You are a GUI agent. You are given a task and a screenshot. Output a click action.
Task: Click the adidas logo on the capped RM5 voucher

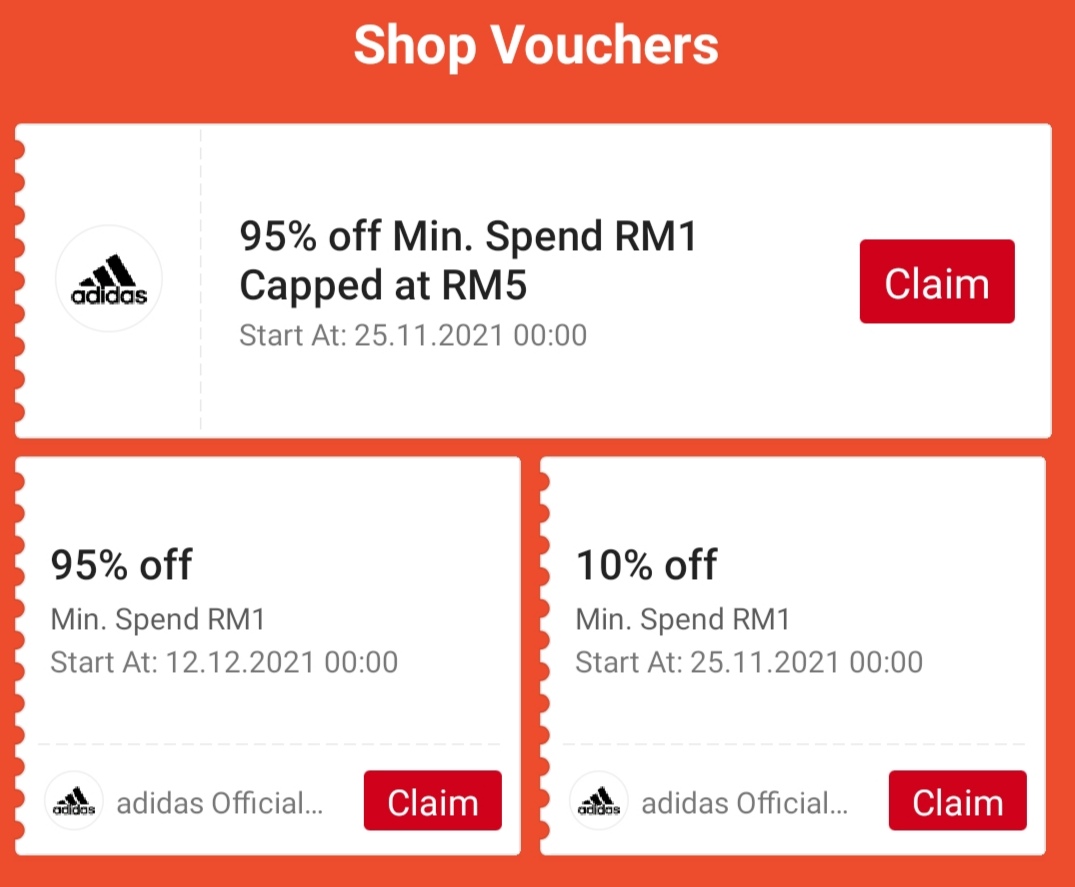(108, 279)
